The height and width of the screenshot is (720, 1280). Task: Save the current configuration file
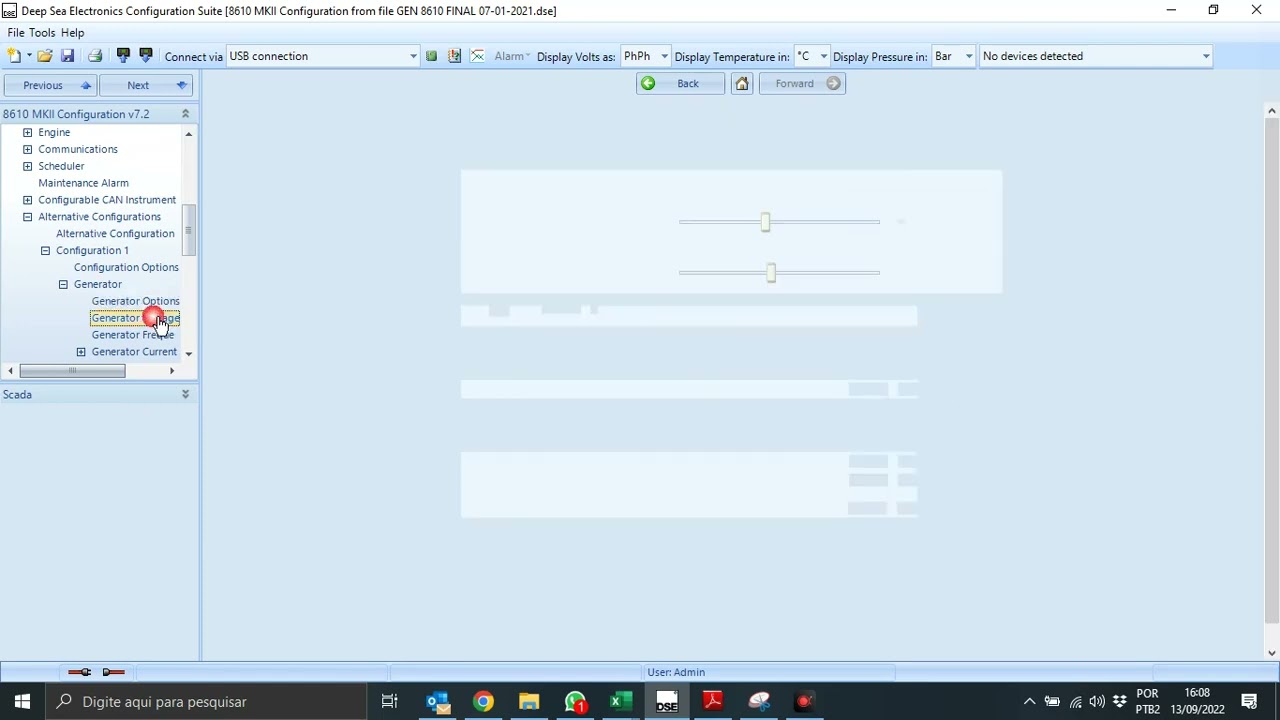(x=68, y=56)
